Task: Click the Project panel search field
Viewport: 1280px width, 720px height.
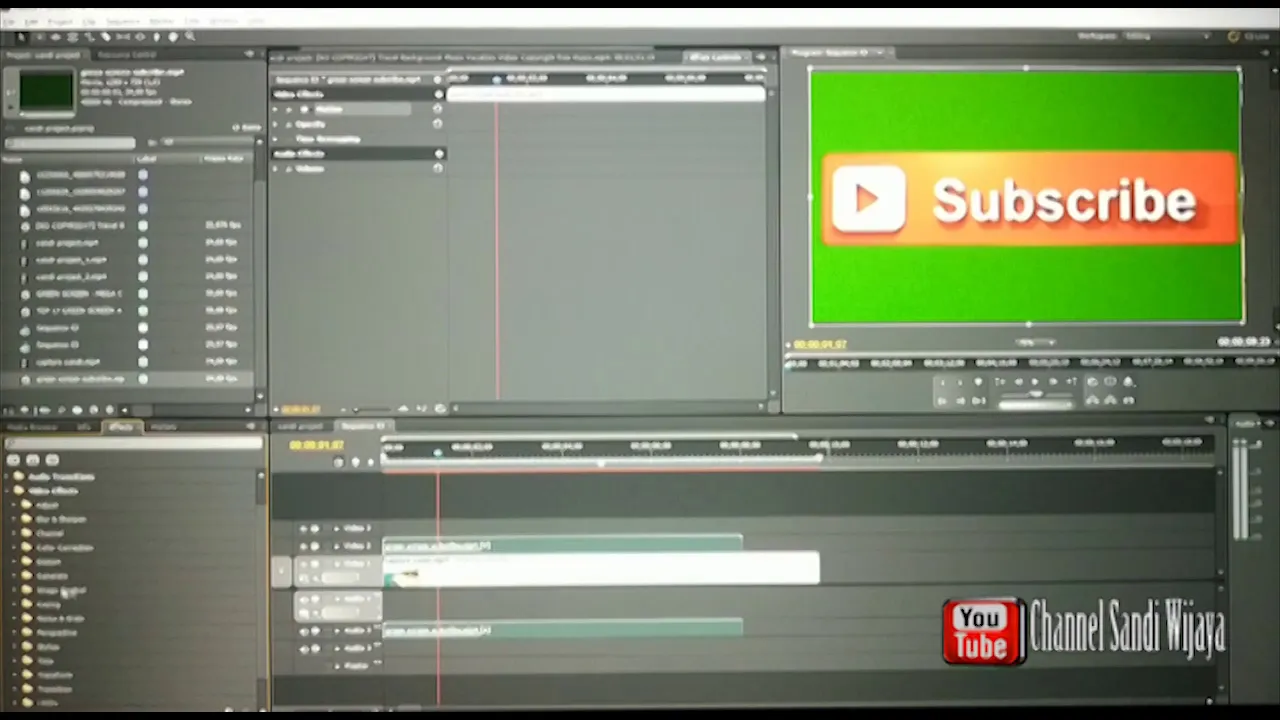Action: 70,143
